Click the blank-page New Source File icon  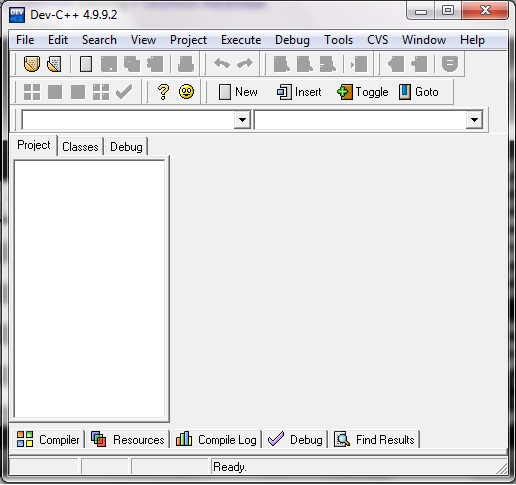(x=86, y=64)
